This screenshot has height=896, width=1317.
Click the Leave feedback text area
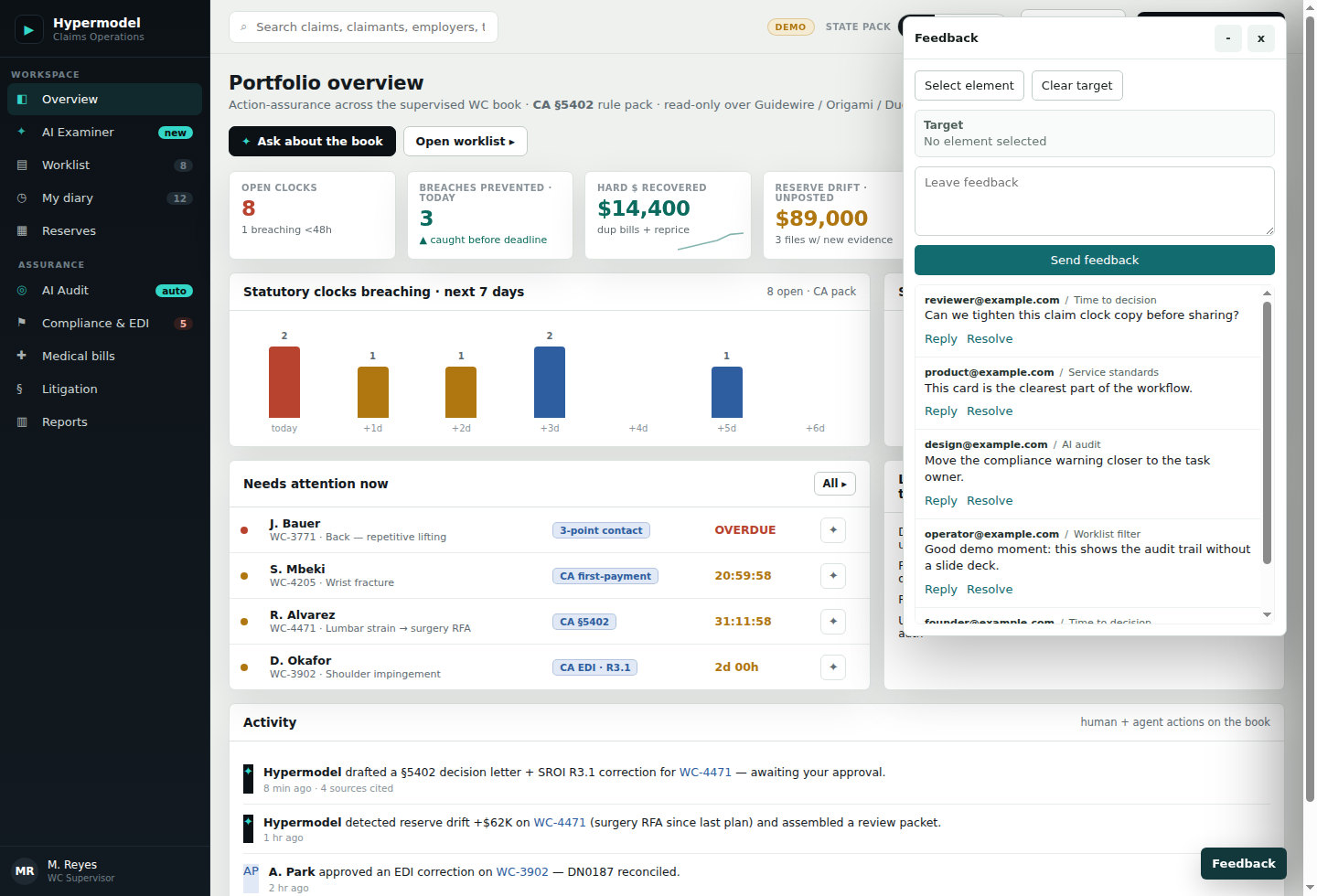coord(1095,201)
